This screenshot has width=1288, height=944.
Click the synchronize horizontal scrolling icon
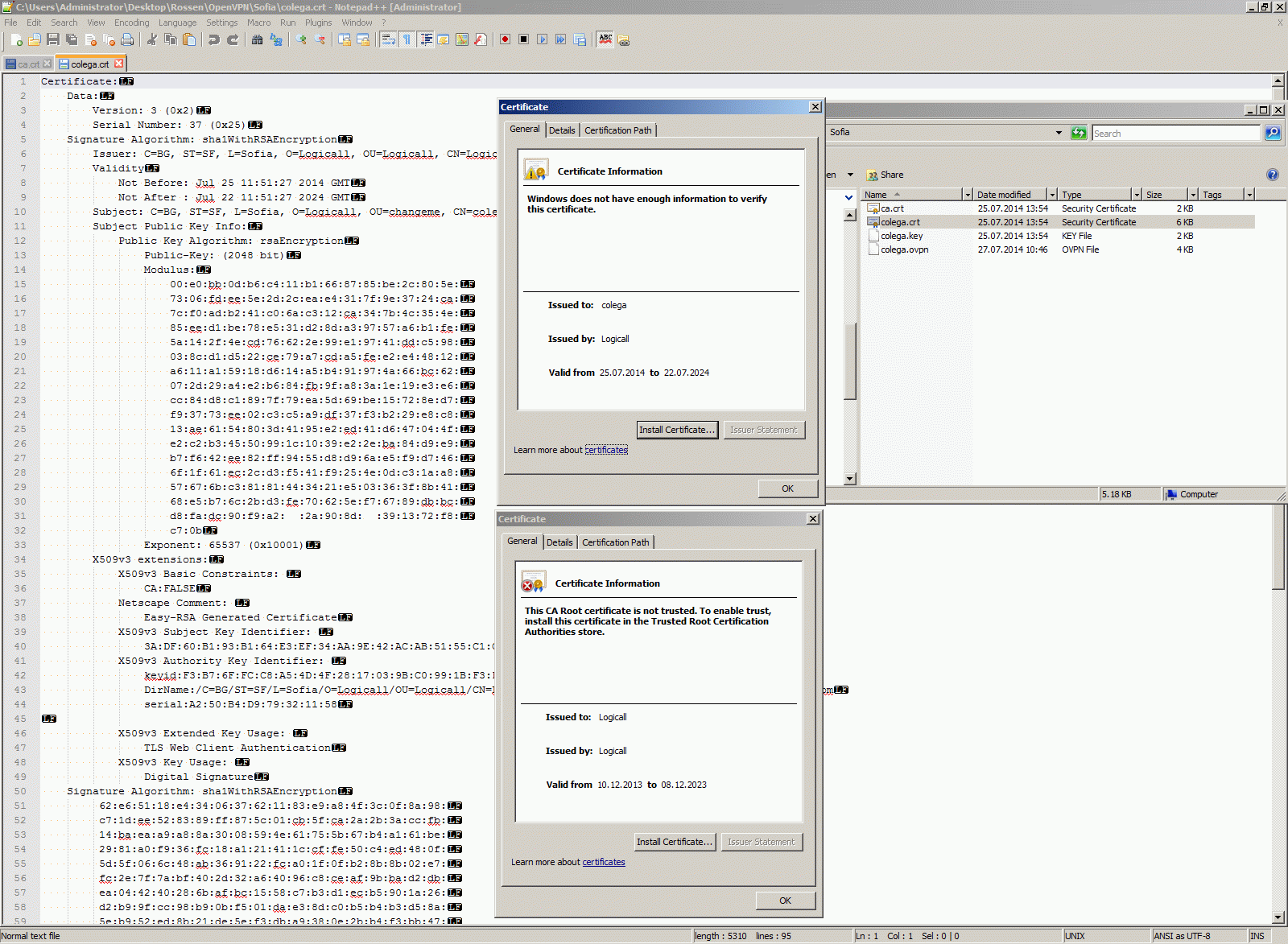pos(363,39)
